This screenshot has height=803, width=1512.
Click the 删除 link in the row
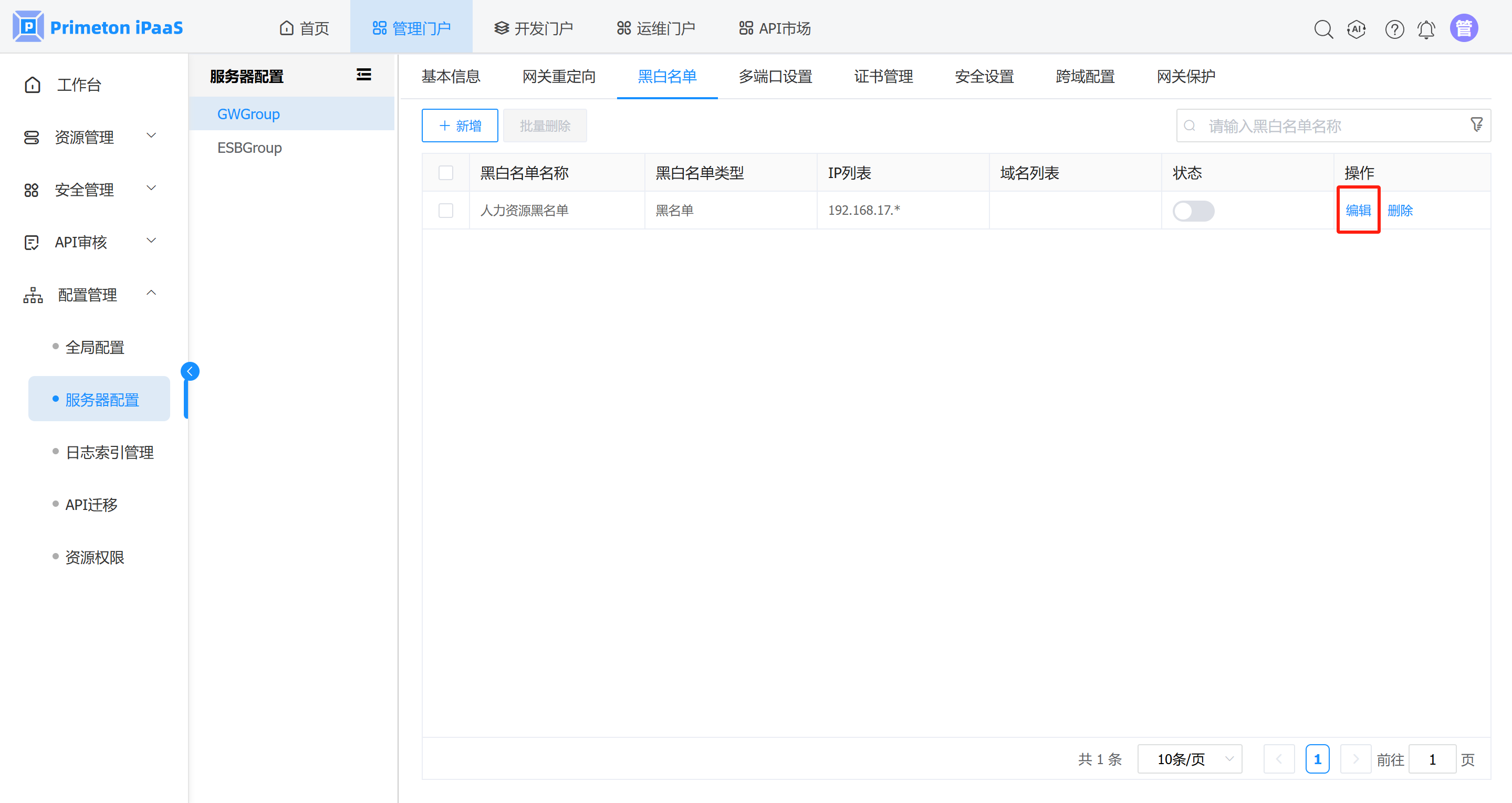(x=1400, y=211)
